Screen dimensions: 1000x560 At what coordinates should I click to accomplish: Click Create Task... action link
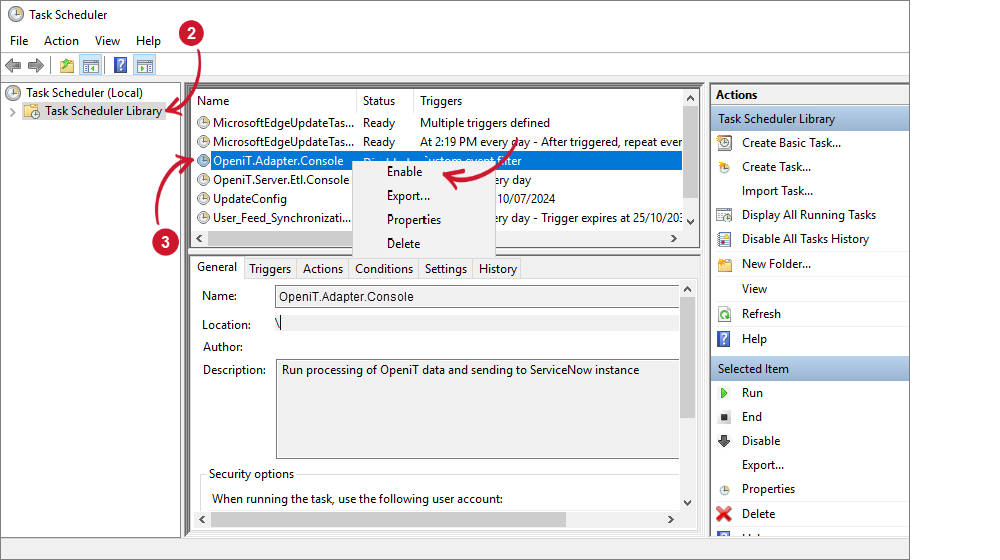coord(776,167)
